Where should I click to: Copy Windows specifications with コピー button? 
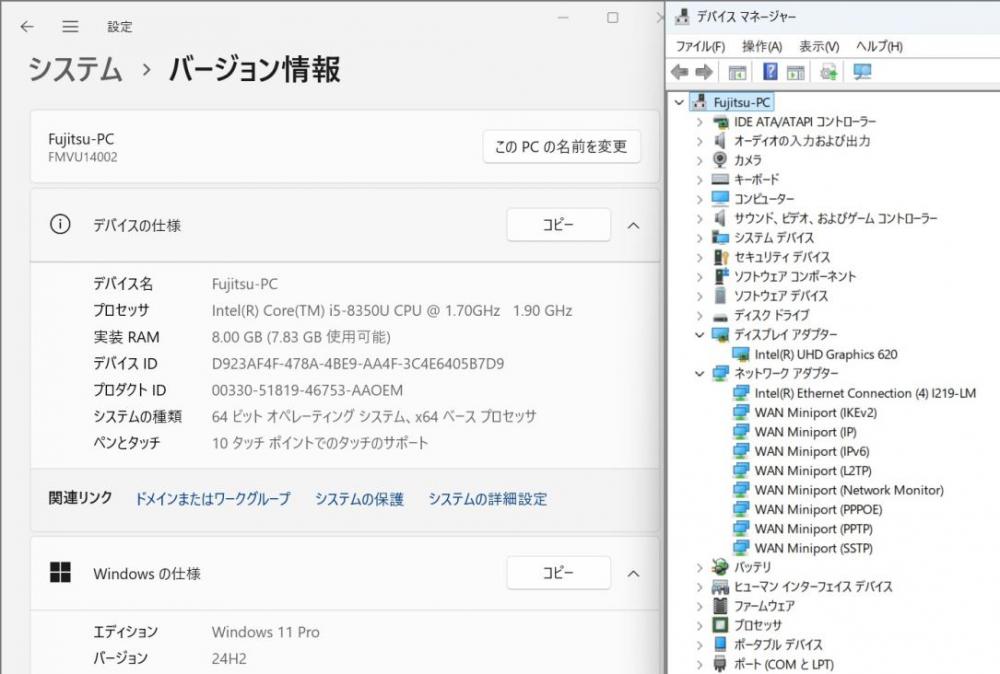(559, 573)
